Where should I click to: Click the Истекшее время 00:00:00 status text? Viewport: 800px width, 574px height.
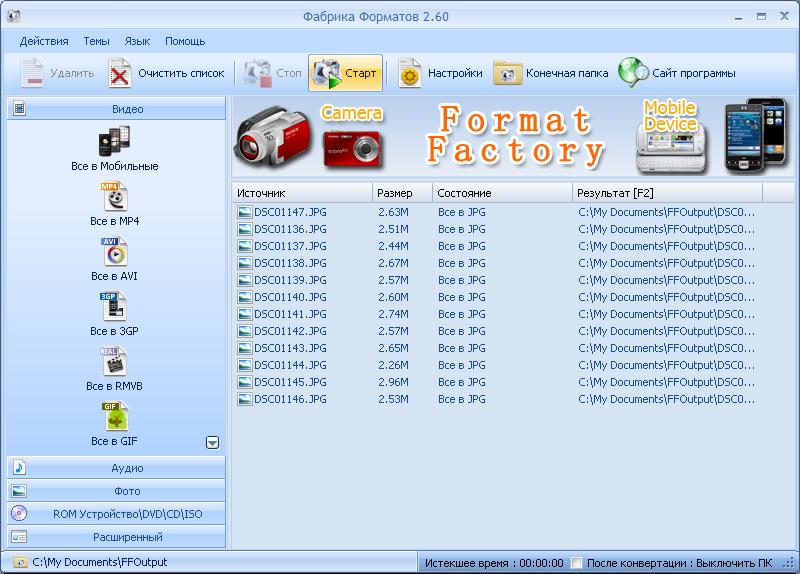pos(494,563)
